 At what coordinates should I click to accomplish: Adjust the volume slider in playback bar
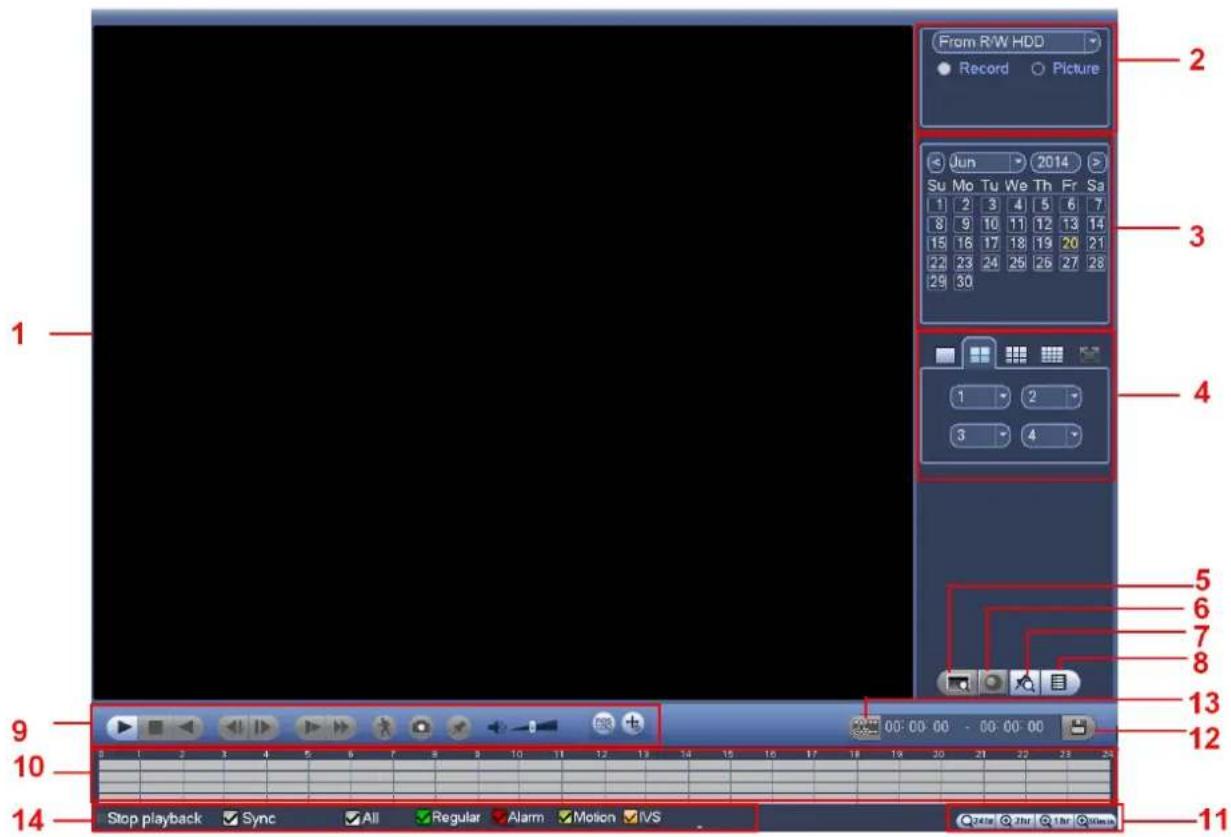click(535, 727)
